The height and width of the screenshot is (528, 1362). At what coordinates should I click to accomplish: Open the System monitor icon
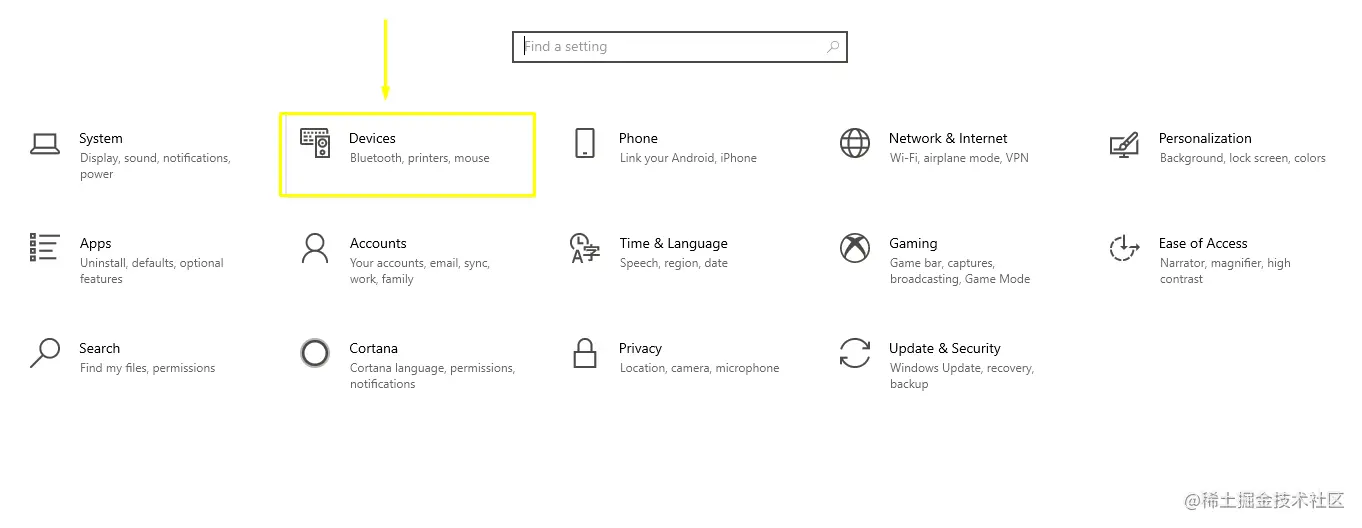(45, 144)
